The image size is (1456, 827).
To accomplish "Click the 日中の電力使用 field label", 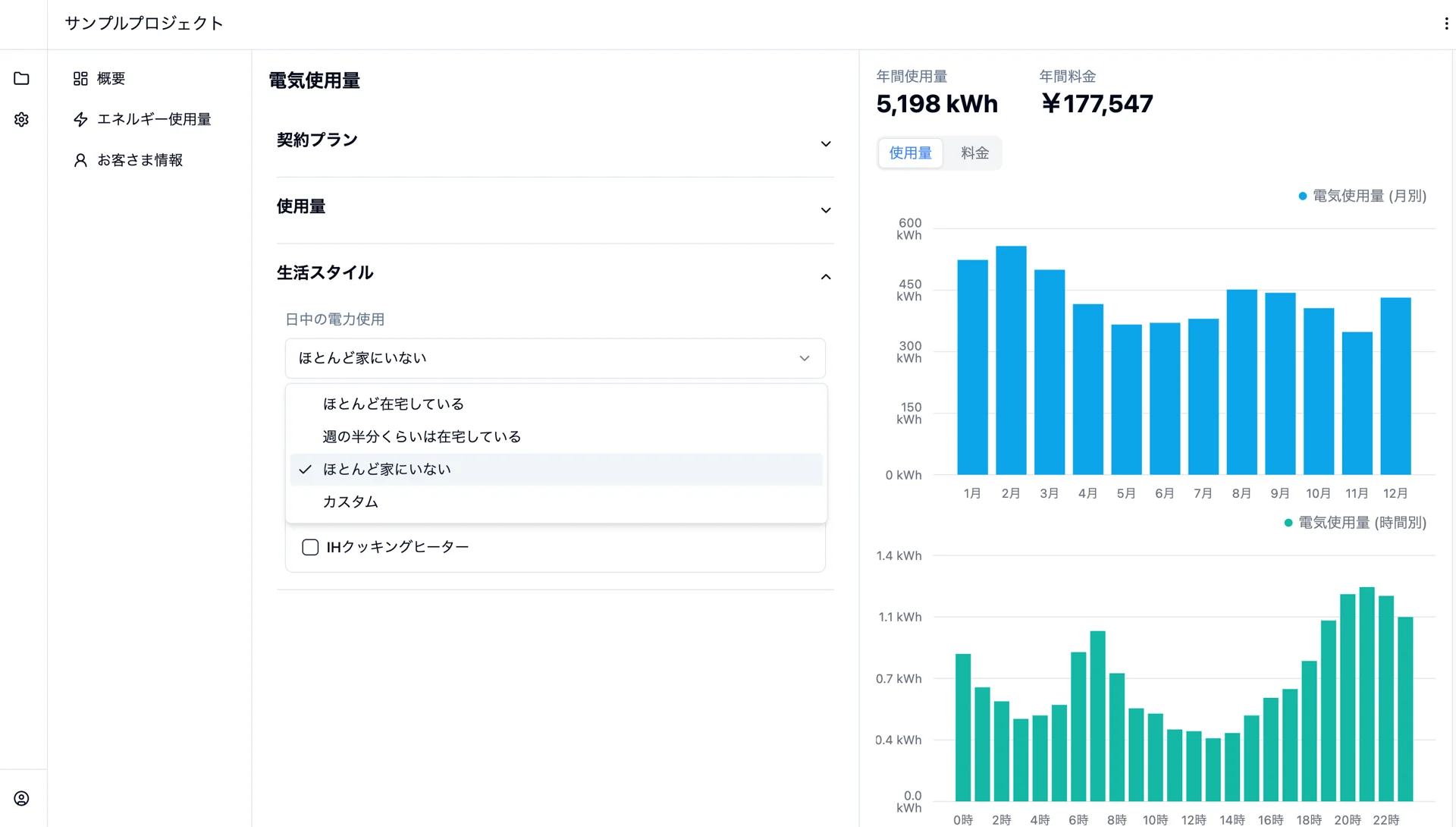I will pyautogui.click(x=334, y=319).
